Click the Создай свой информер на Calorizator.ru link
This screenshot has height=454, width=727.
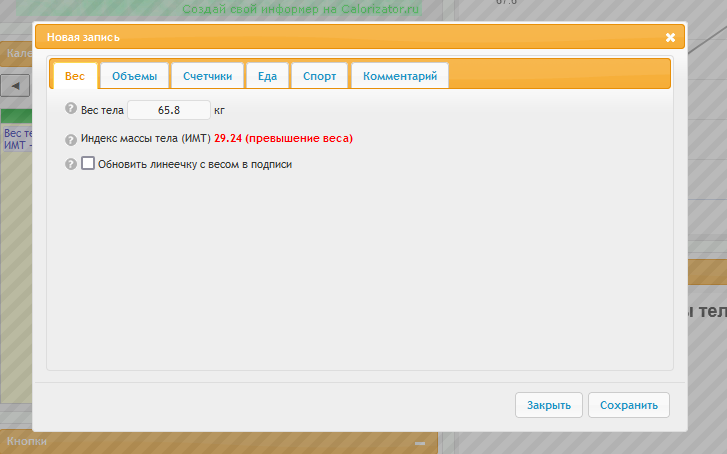coord(300,9)
